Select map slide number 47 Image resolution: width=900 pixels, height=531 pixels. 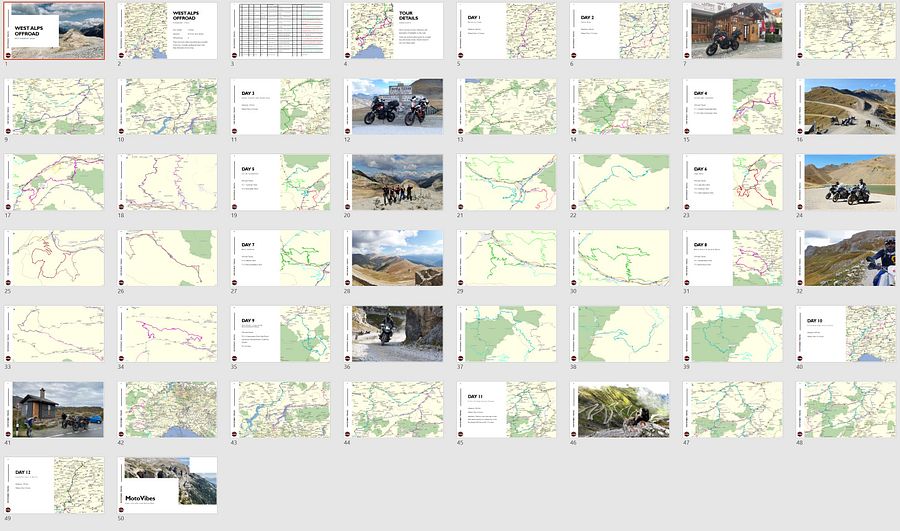(733, 410)
